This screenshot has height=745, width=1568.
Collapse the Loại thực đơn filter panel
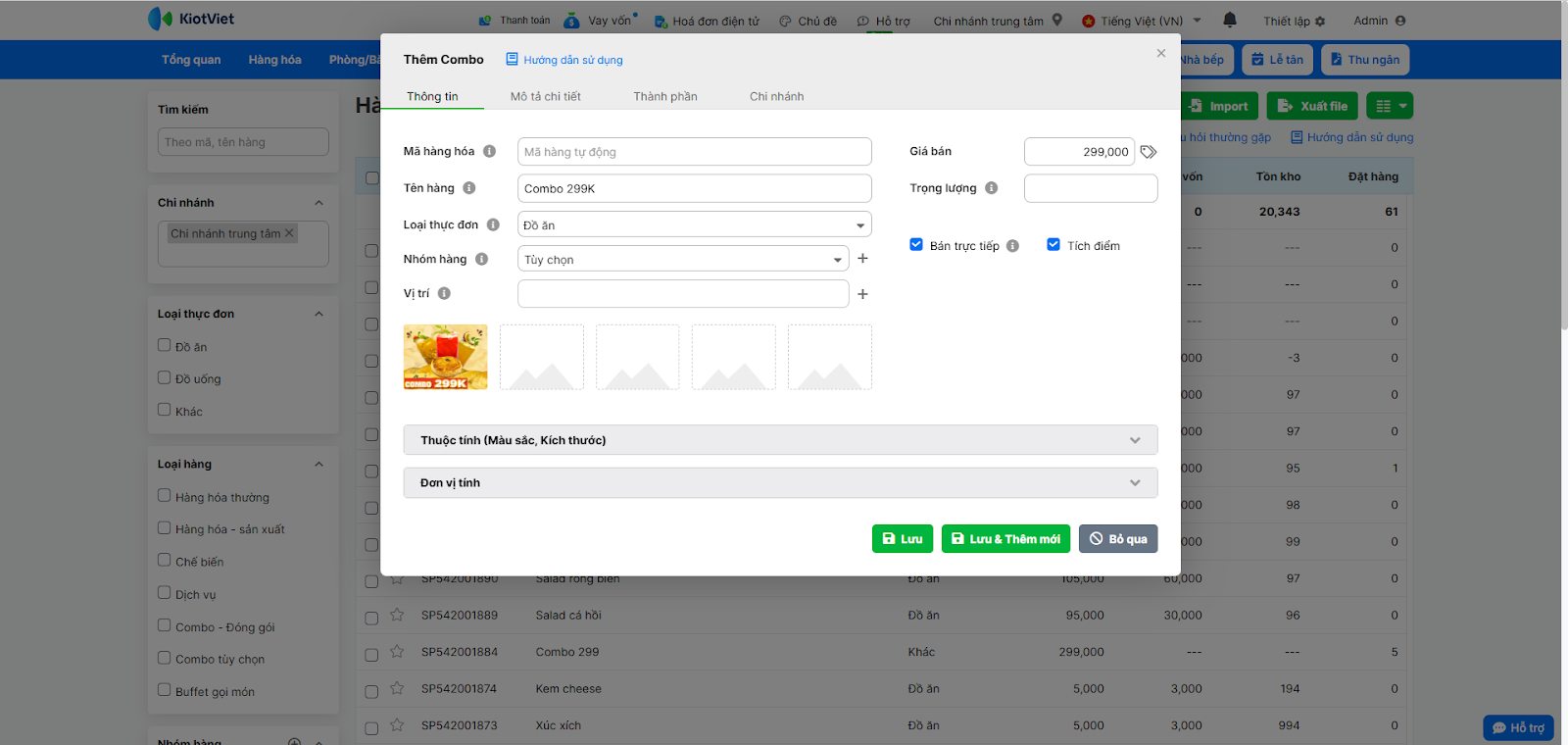[318, 314]
